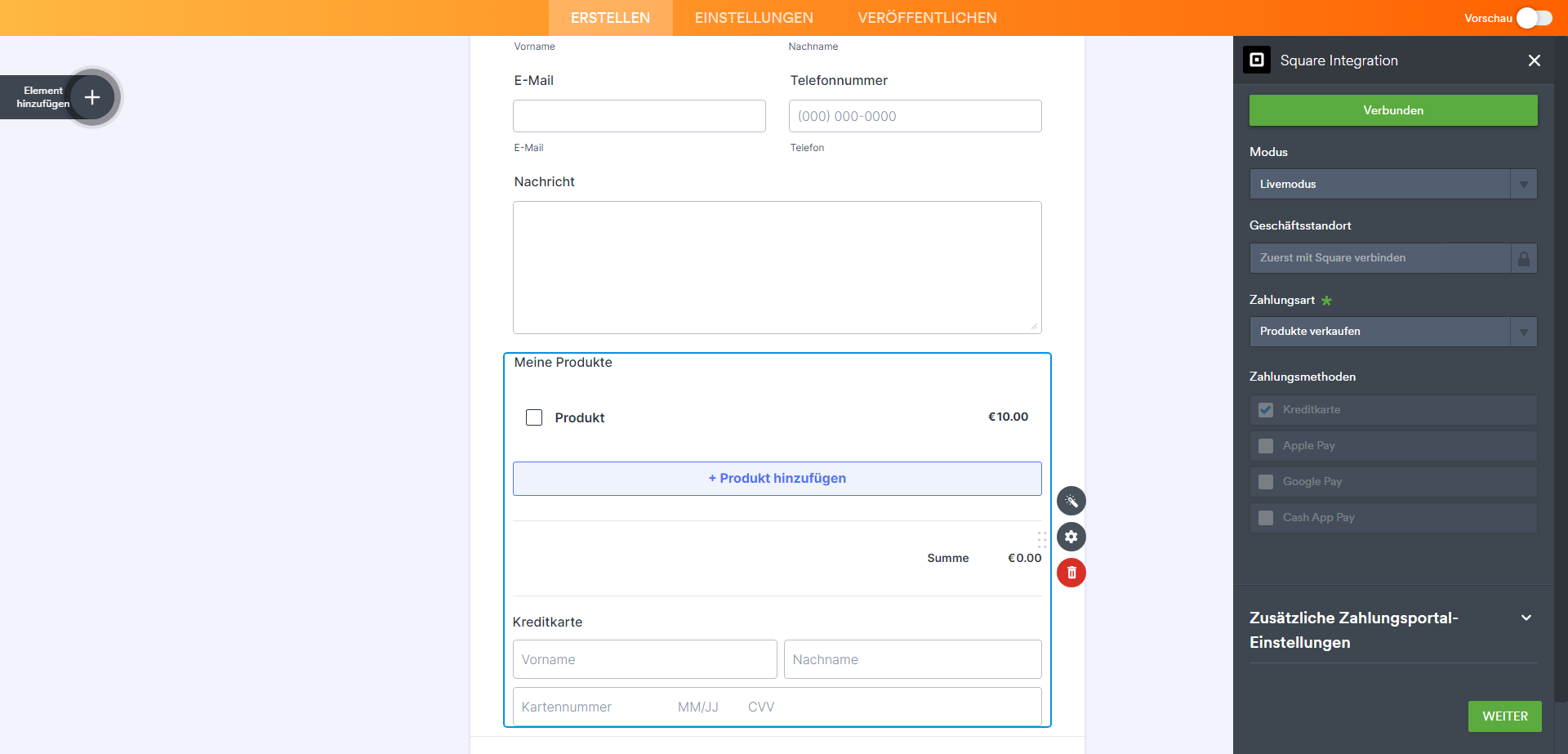Switch to the EINSTELLUNGEN tab
Image resolution: width=1568 pixels, height=754 pixels.
(x=753, y=18)
